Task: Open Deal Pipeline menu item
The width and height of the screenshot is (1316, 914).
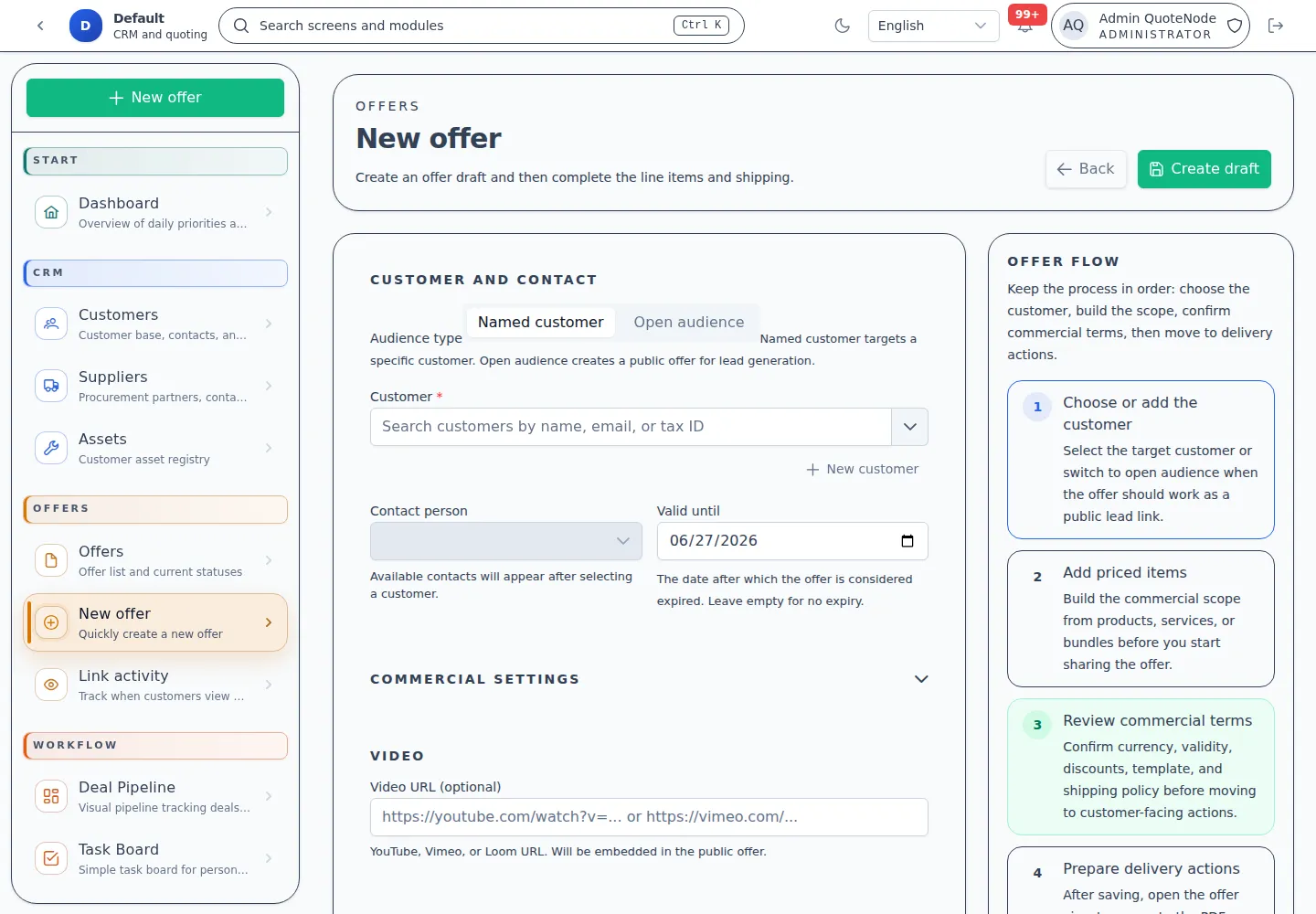Action: [x=155, y=796]
